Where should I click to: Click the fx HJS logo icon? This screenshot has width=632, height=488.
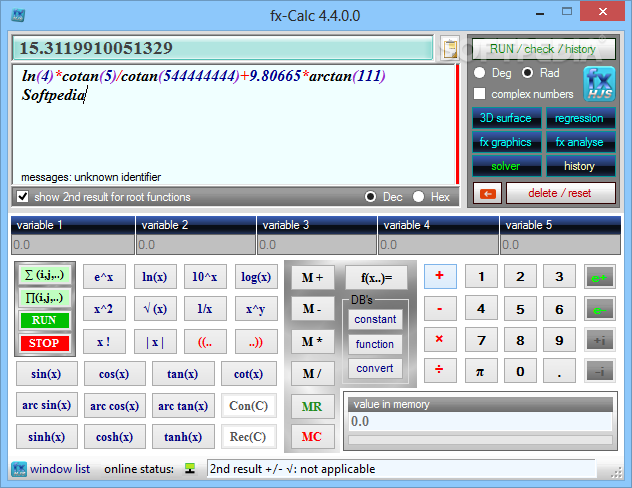[x=599, y=84]
